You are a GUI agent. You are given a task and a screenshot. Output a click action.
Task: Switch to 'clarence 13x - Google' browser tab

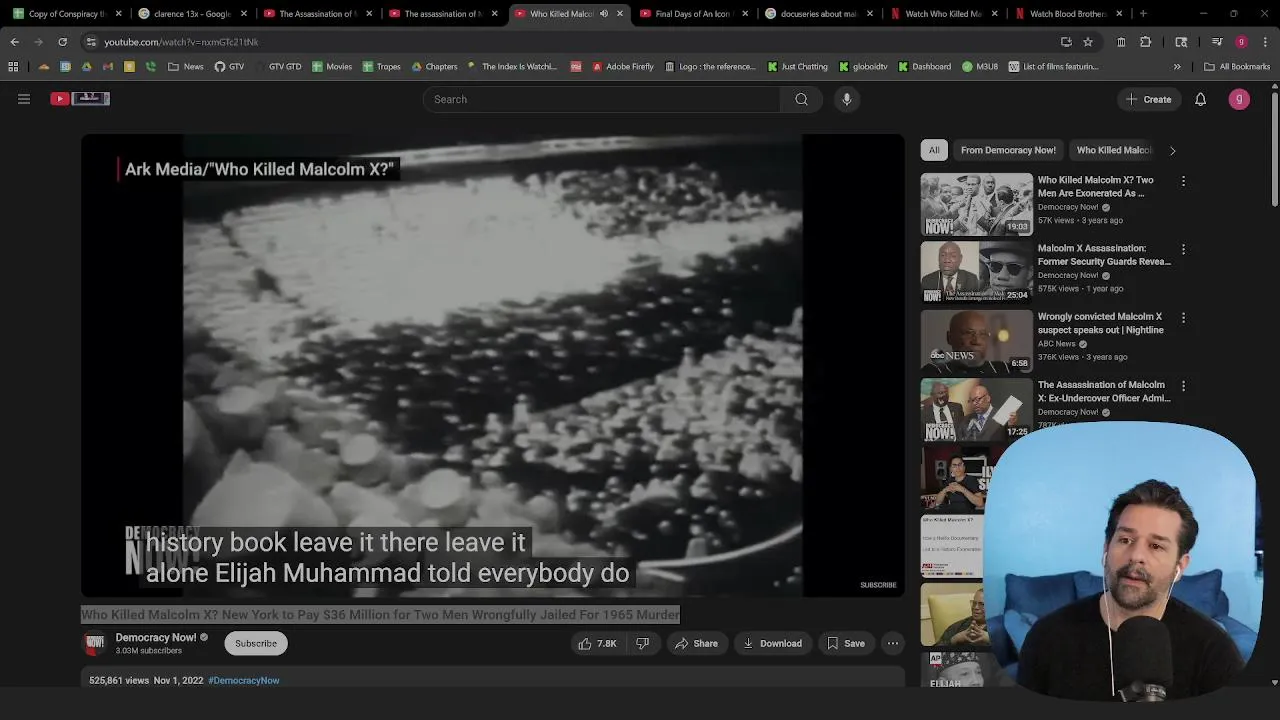tap(185, 14)
